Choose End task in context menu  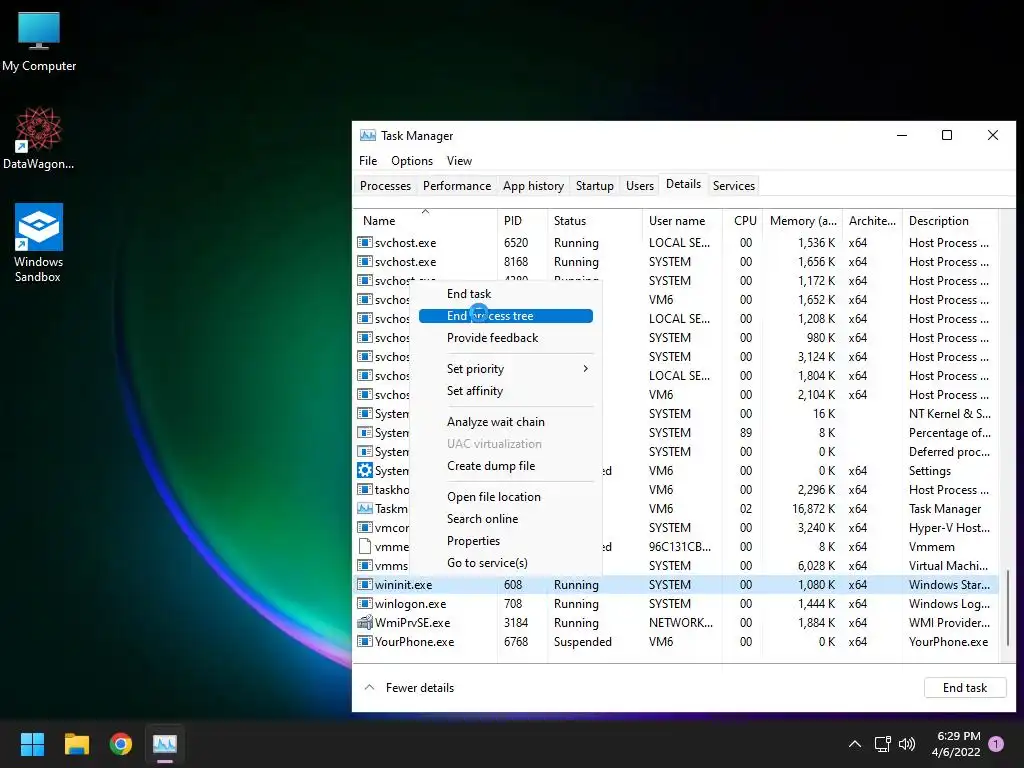(x=506, y=294)
